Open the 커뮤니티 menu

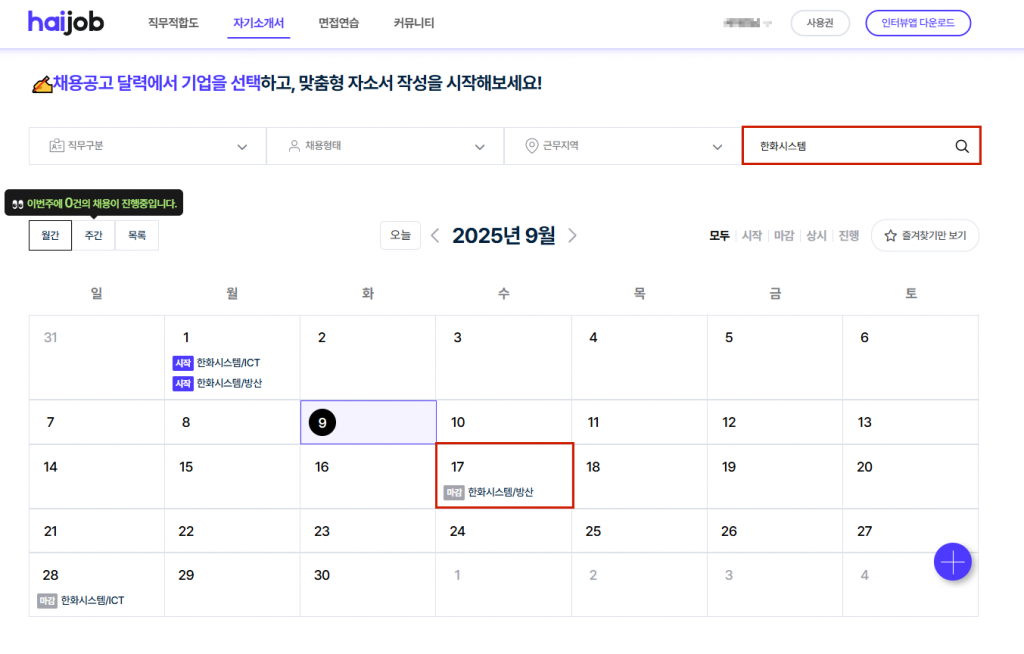pyautogui.click(x=414, y=23)
